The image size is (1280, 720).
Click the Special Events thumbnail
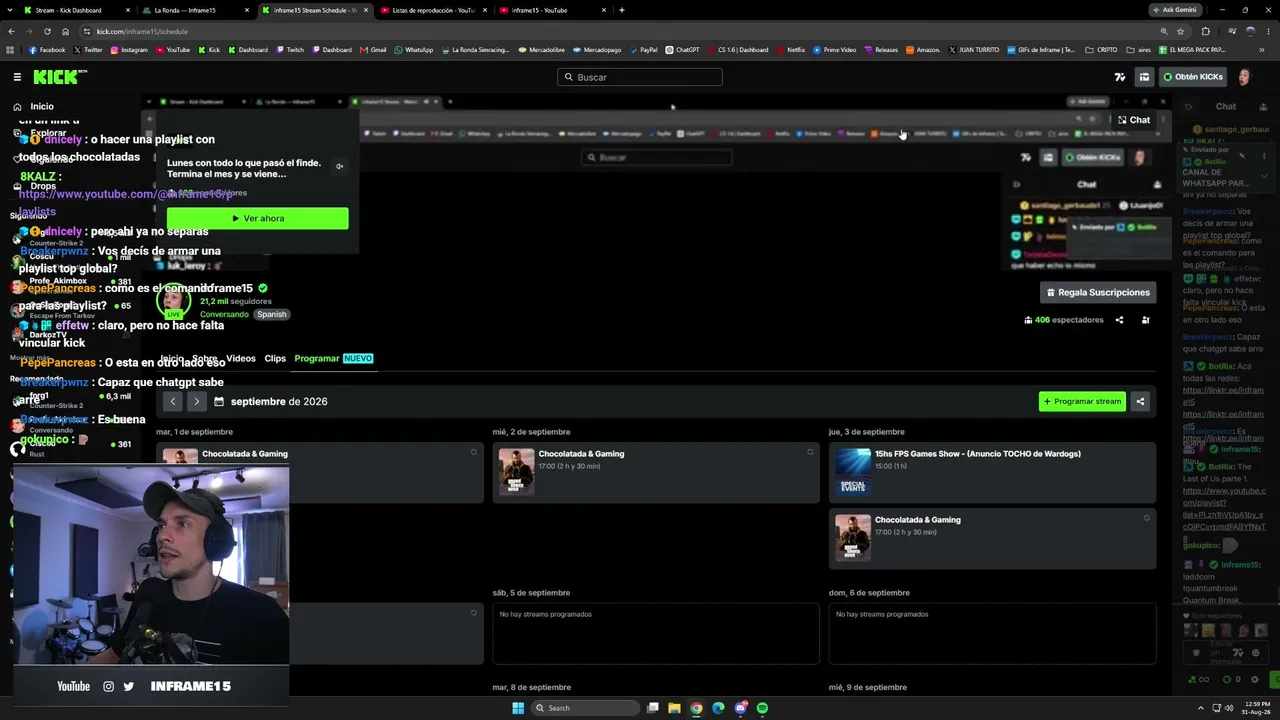[x=853, y=472]
